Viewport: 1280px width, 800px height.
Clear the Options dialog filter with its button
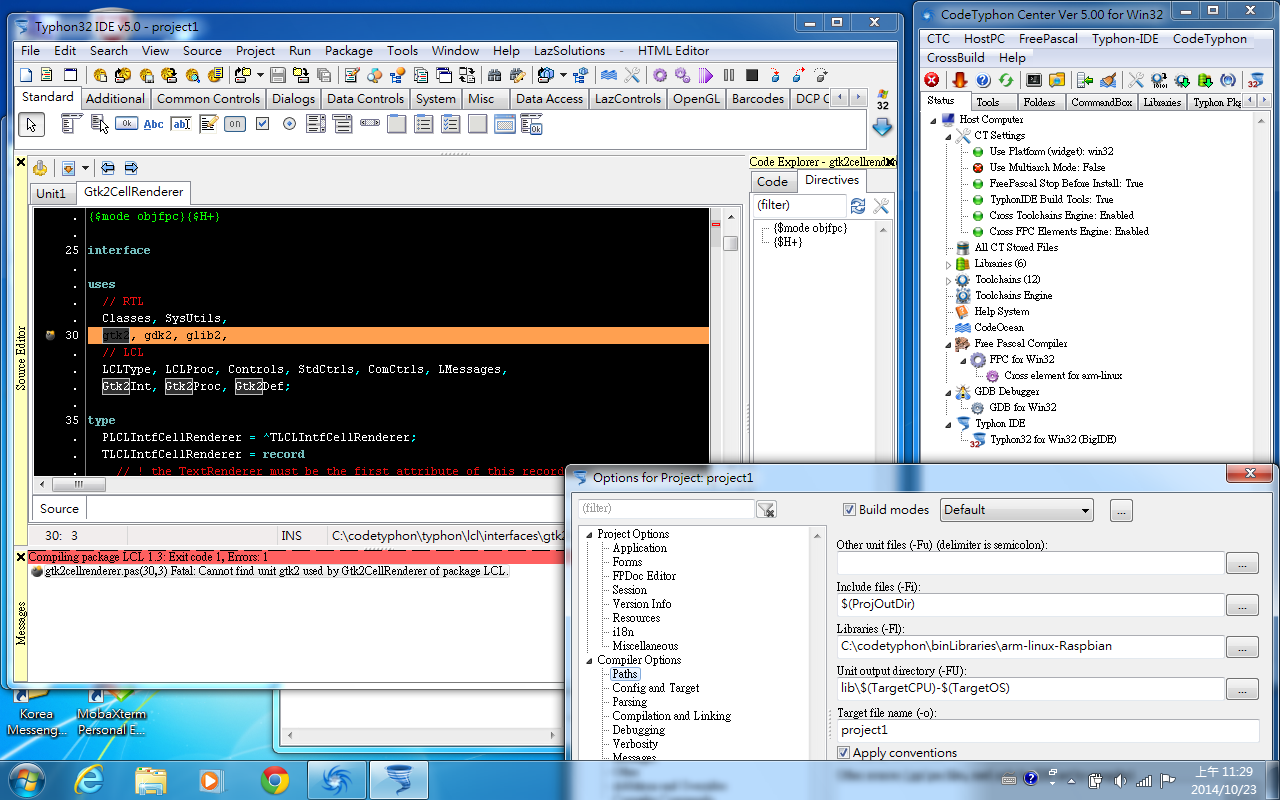(766, 510)
